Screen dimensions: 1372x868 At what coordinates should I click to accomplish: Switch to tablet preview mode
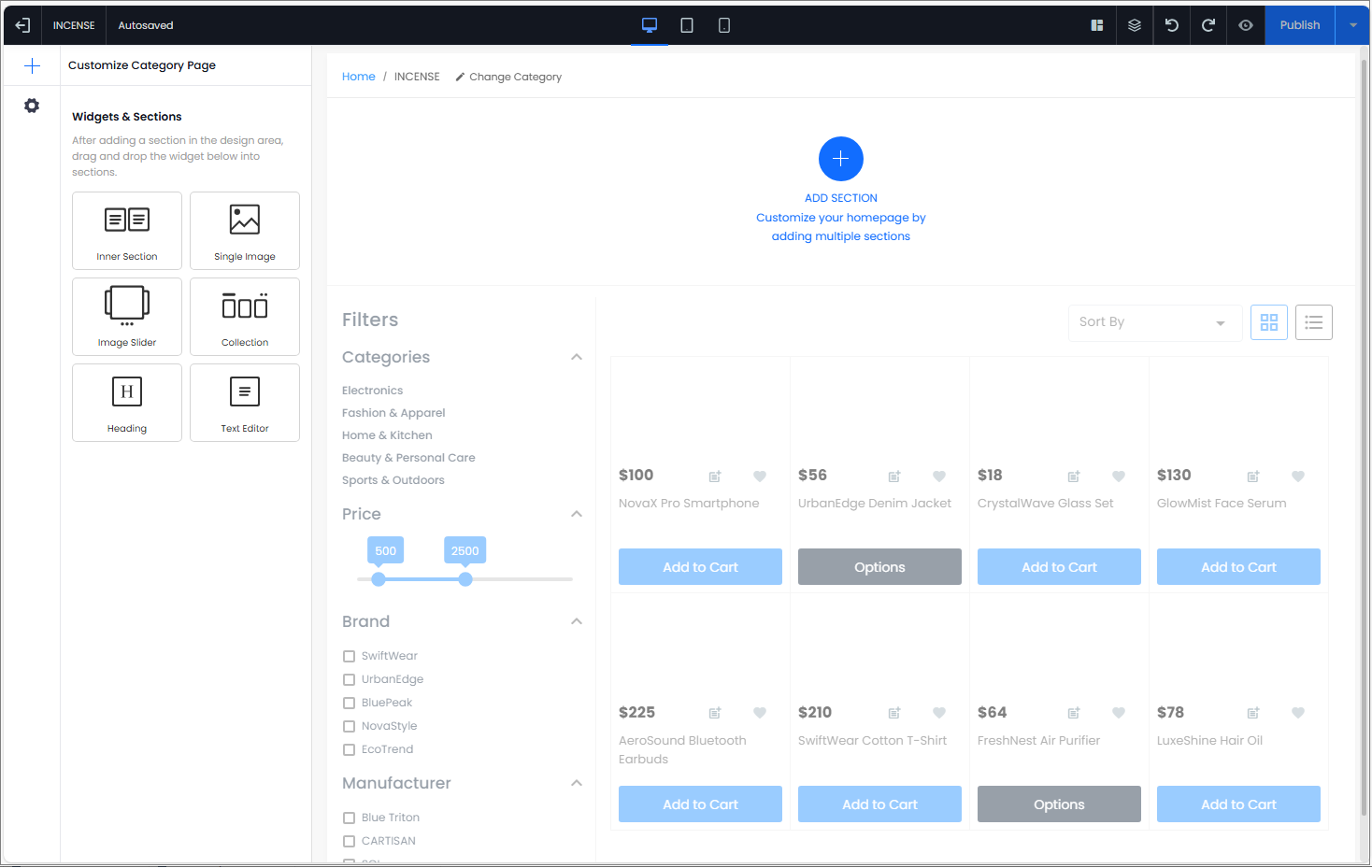[687, 25]
